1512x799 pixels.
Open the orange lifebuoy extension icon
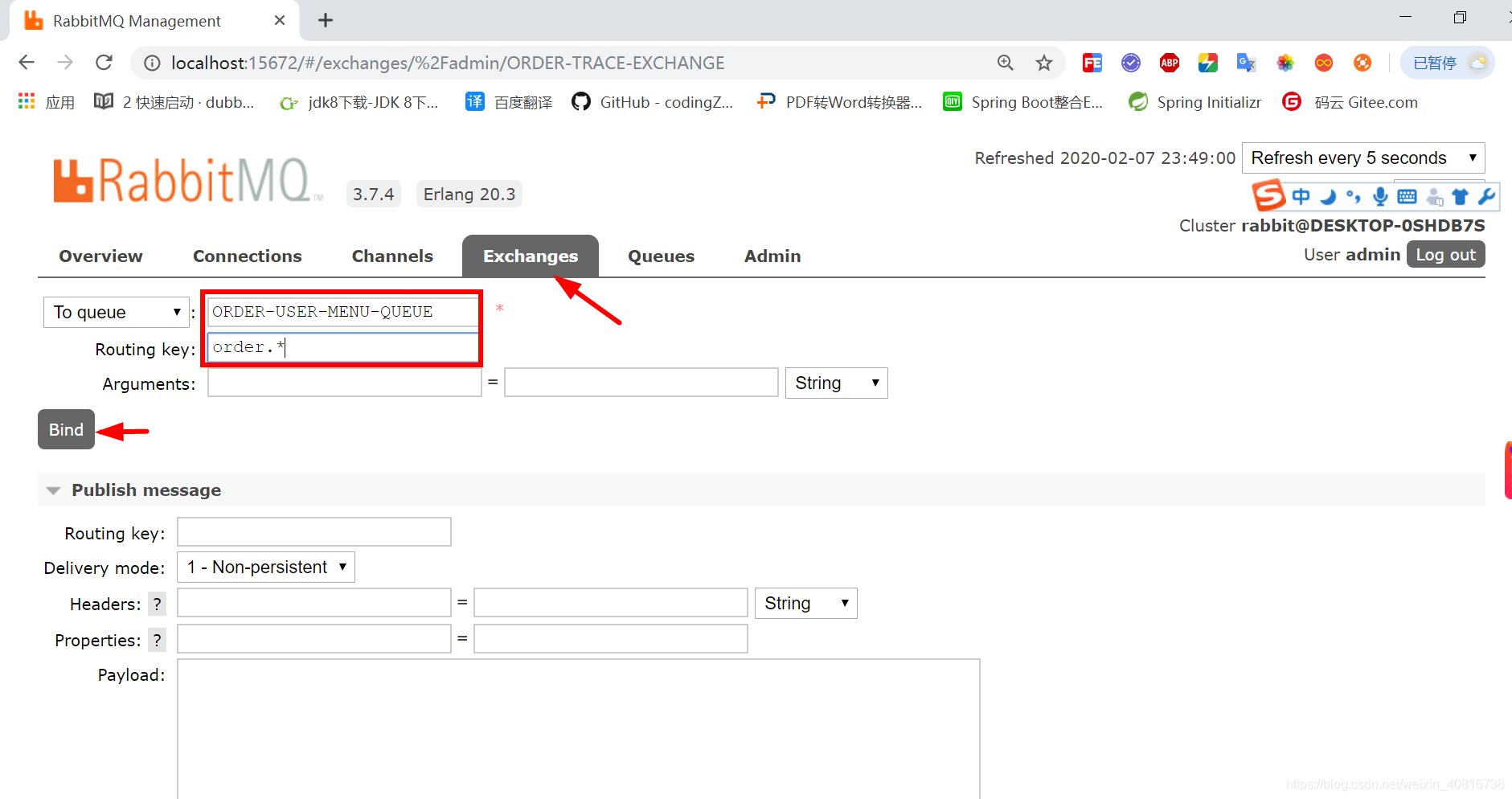(1362, 63)
